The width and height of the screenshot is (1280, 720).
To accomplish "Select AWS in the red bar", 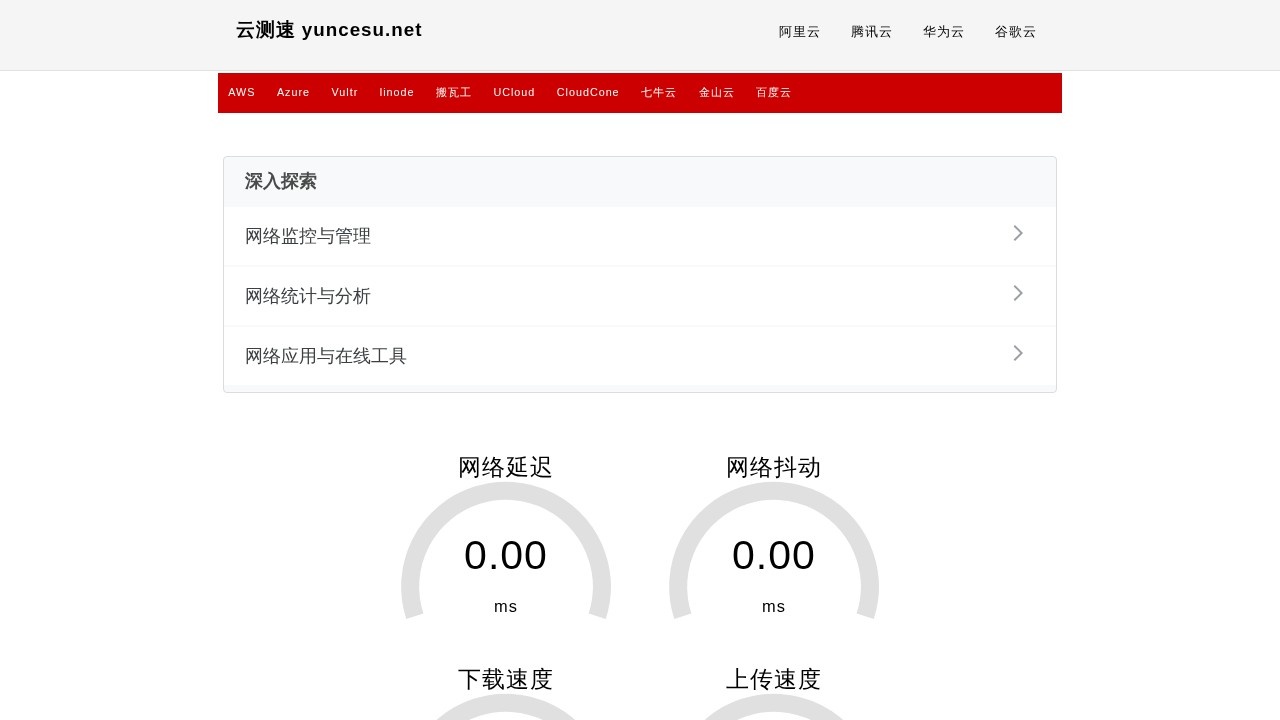I will [x=242, y=92].
